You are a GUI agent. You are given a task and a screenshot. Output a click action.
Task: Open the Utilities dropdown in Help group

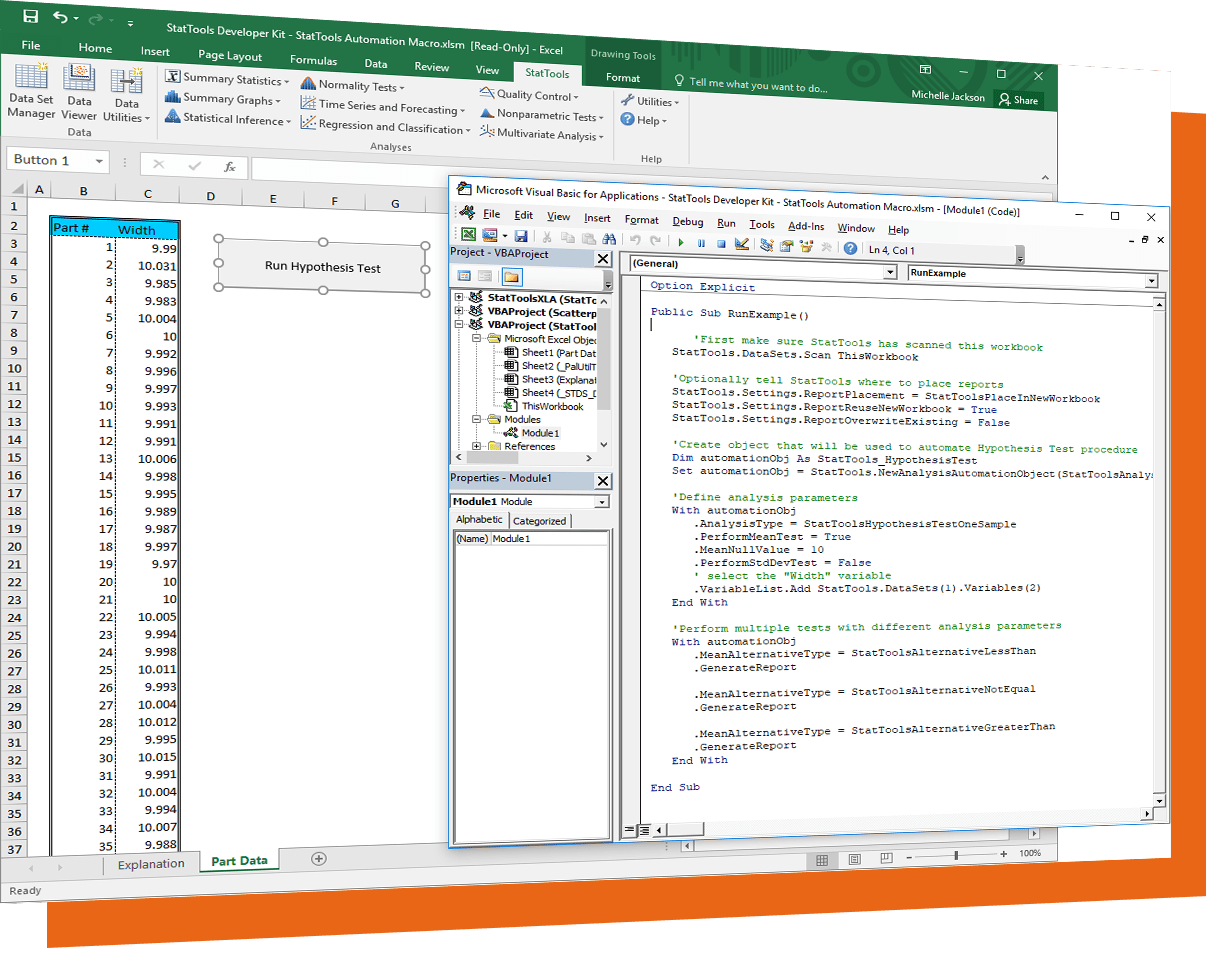650,101
